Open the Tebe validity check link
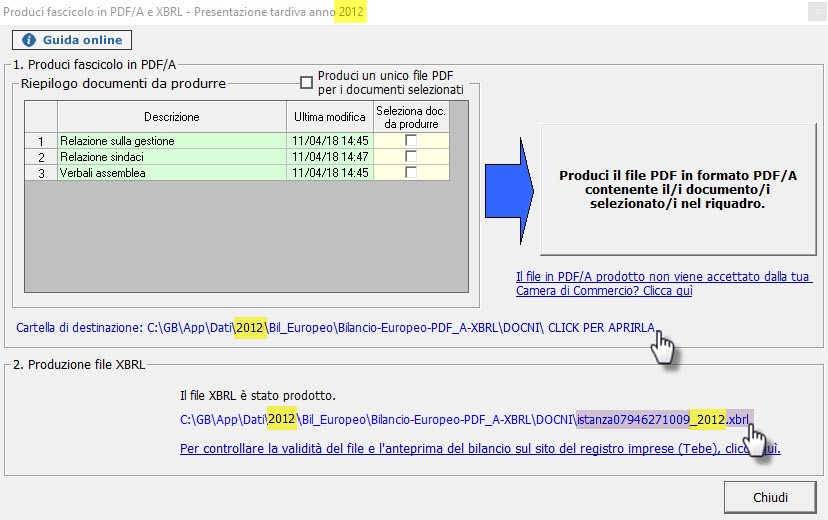 (480, 449)
